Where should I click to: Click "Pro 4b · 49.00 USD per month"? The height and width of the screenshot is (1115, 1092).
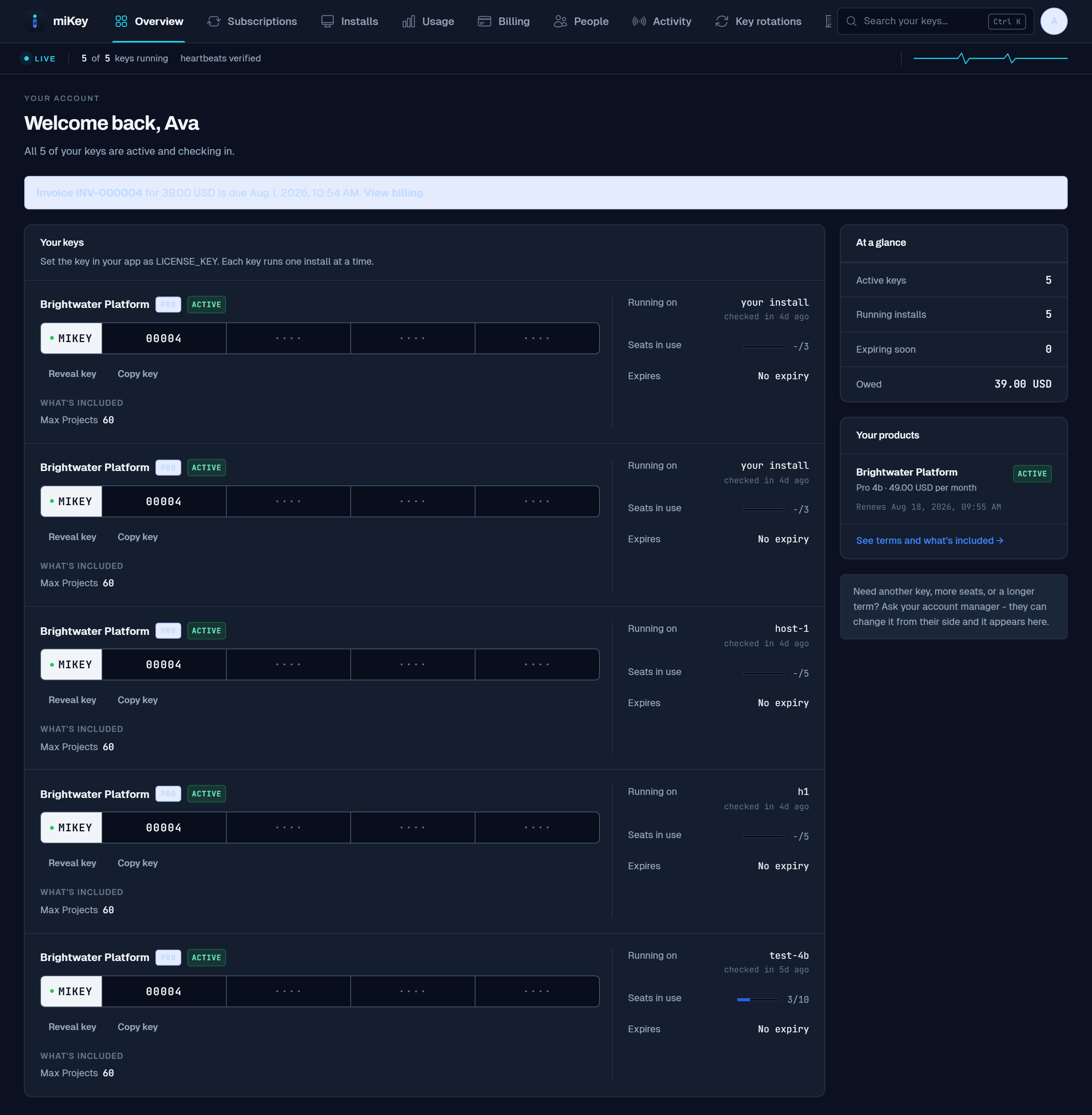[x=916, y=487]
